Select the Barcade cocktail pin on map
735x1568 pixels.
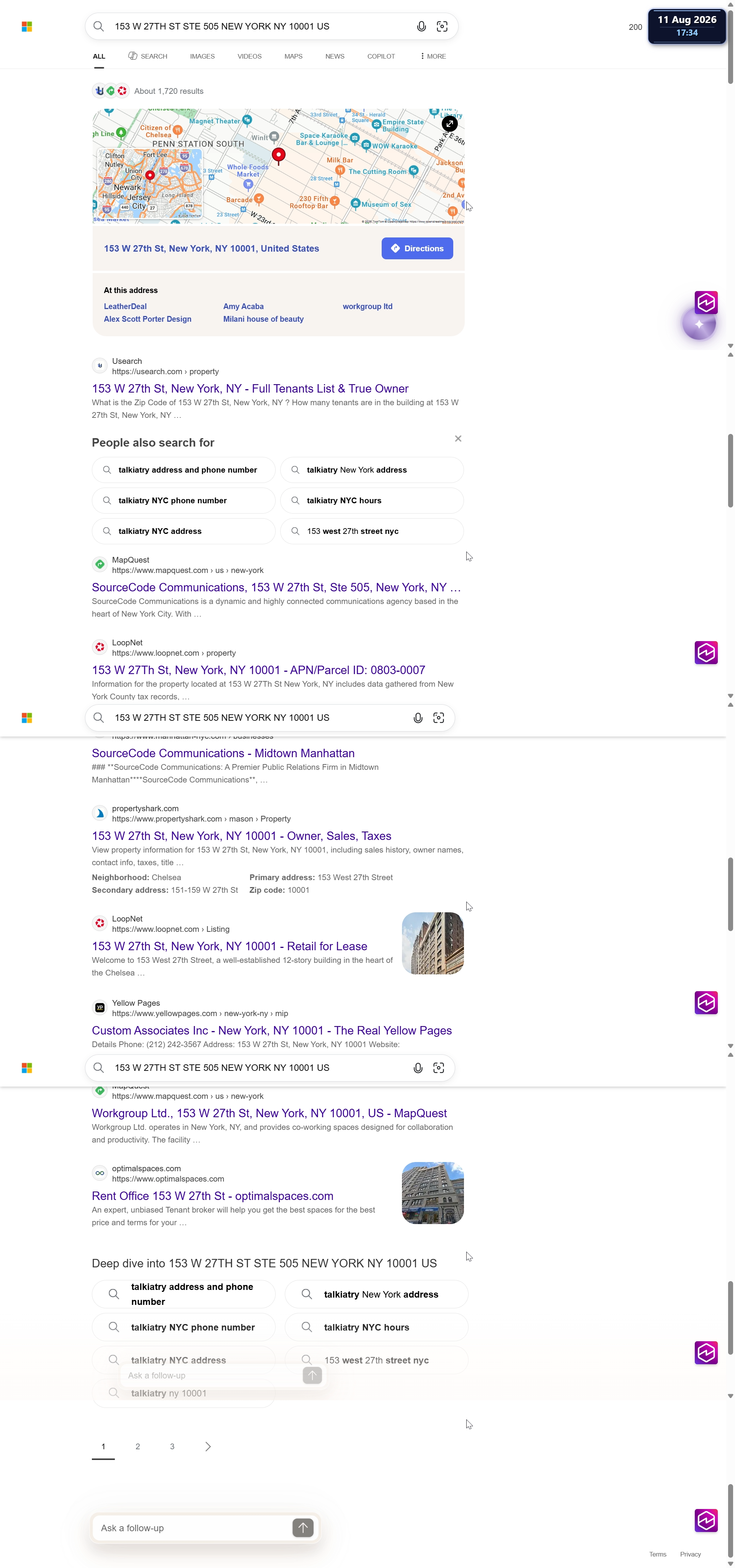click(259, 198)
